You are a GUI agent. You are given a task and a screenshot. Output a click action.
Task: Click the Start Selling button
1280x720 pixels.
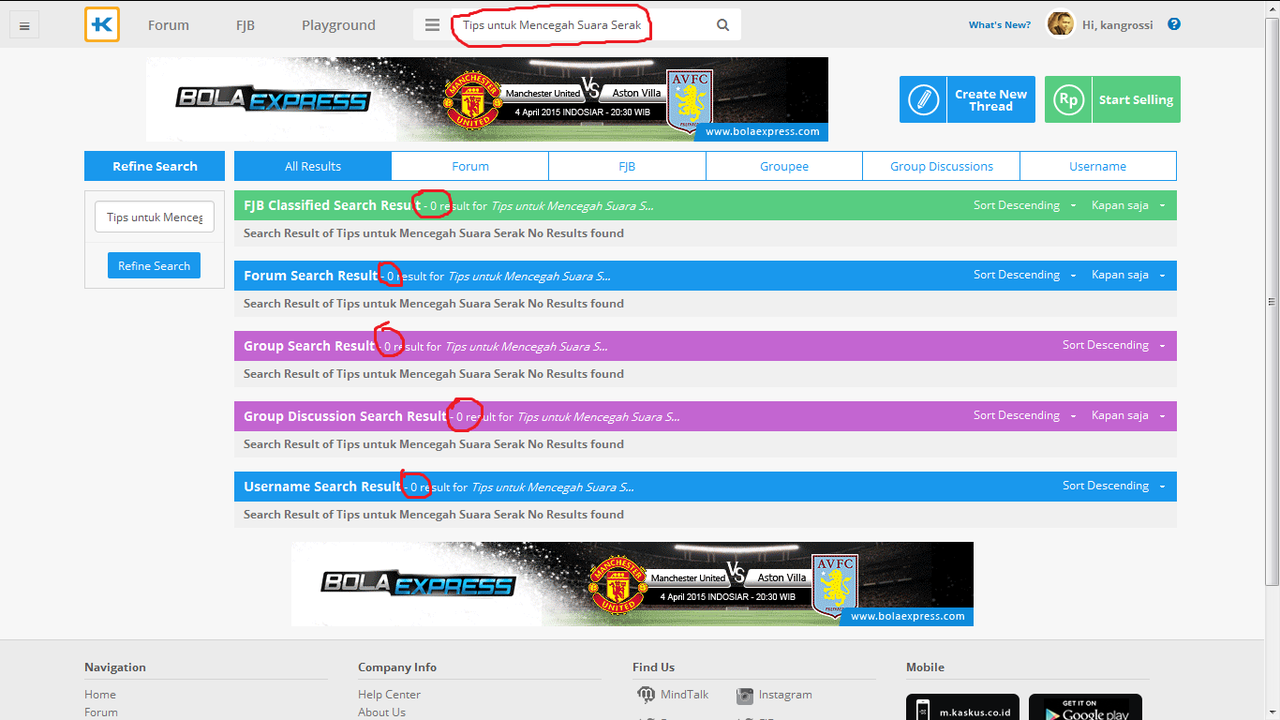click(x=1112, y=100)
